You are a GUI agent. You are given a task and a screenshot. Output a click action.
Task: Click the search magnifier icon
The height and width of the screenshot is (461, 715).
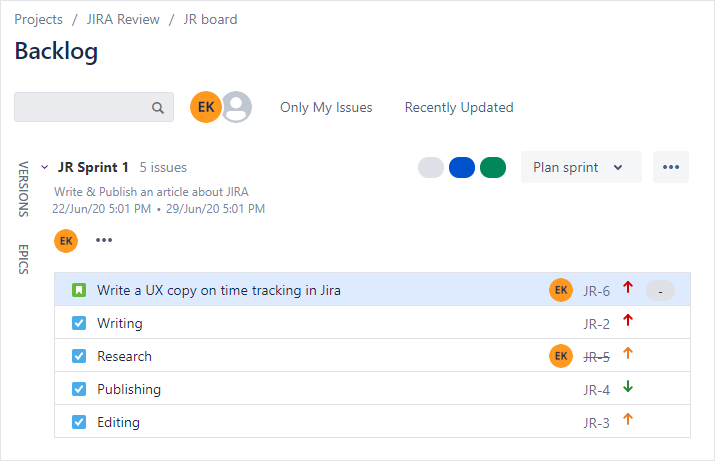coord(157,108)
